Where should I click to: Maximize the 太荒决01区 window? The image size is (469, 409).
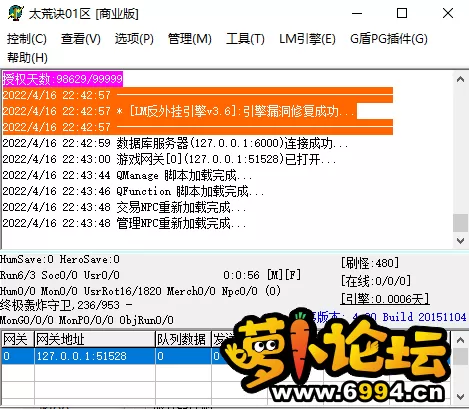click(x=402, y=13)
